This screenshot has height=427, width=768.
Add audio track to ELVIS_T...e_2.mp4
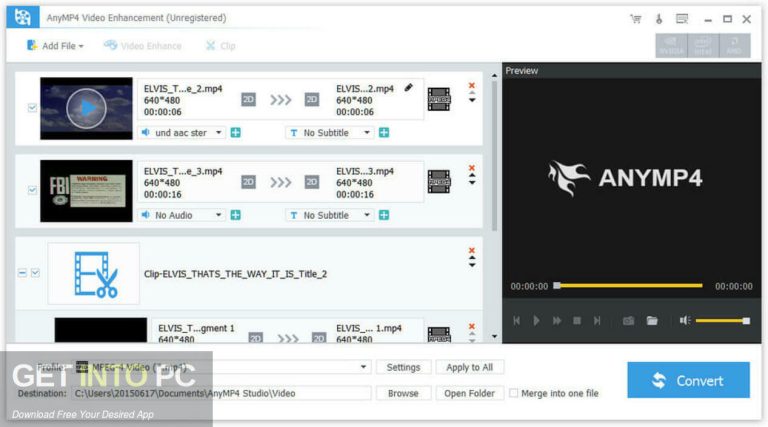point(236,133)
